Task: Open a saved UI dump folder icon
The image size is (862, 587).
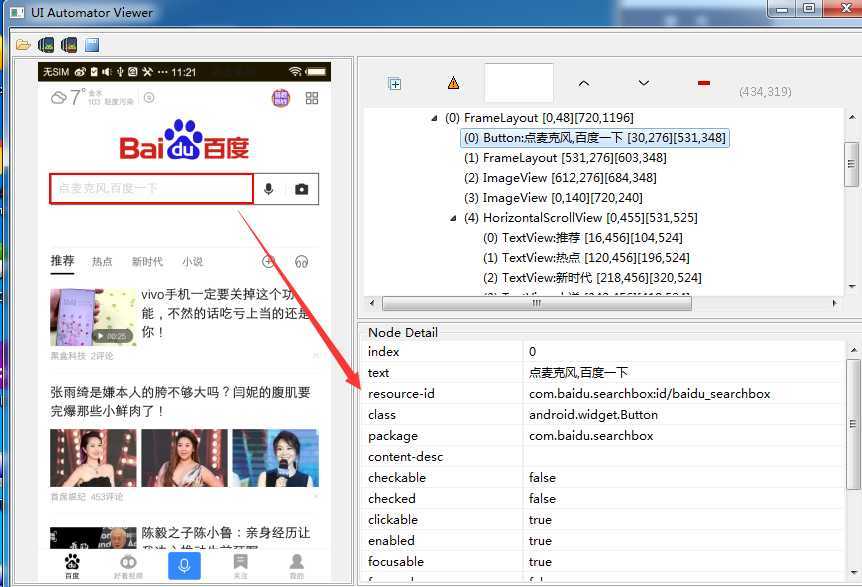Action: click(23, 45)
